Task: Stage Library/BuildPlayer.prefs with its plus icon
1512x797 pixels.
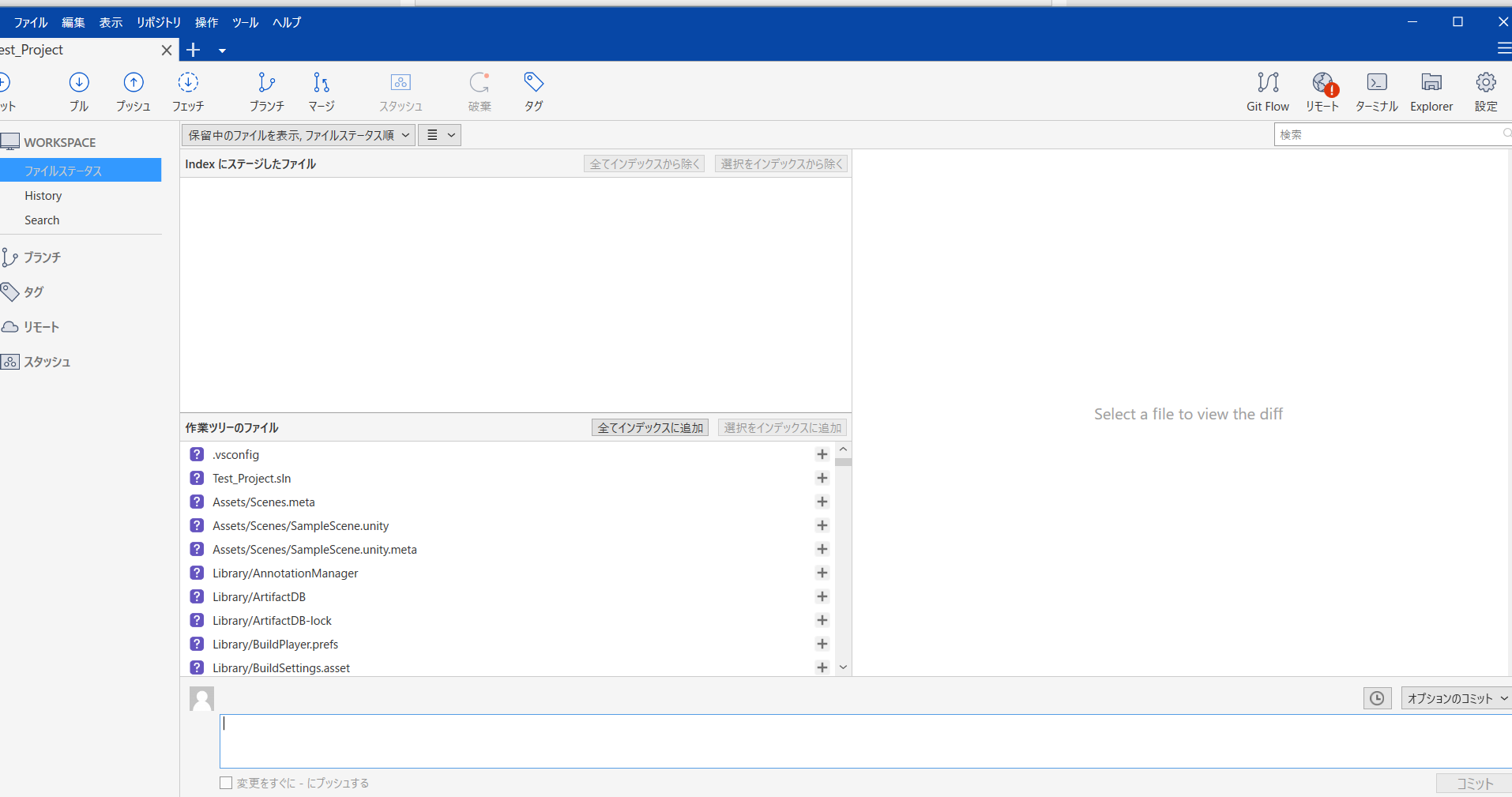Action: coord(822,644)
